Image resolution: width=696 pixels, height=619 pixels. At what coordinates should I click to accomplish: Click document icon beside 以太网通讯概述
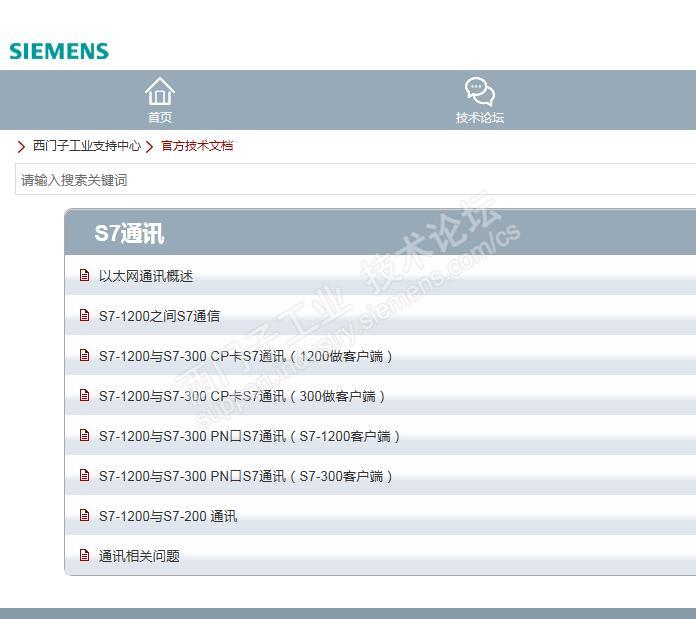click(x=84, y=275)
